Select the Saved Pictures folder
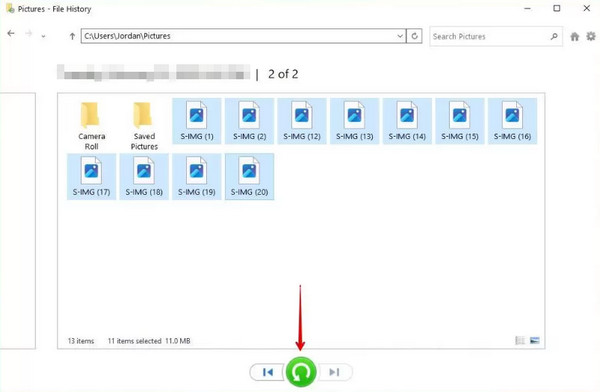The width and height of the screenshot is (600, 392). (x=144, y=126)
